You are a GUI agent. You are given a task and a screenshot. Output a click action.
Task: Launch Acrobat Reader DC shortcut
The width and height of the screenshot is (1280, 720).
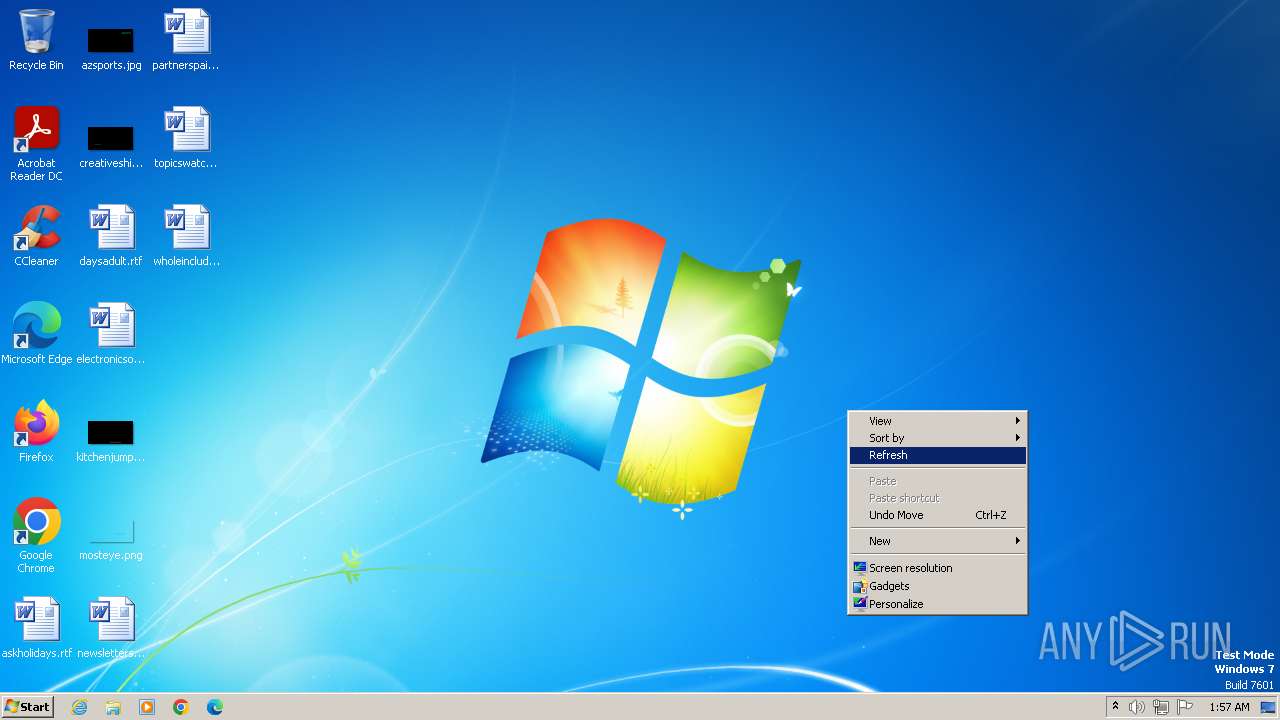click(36, 144)
